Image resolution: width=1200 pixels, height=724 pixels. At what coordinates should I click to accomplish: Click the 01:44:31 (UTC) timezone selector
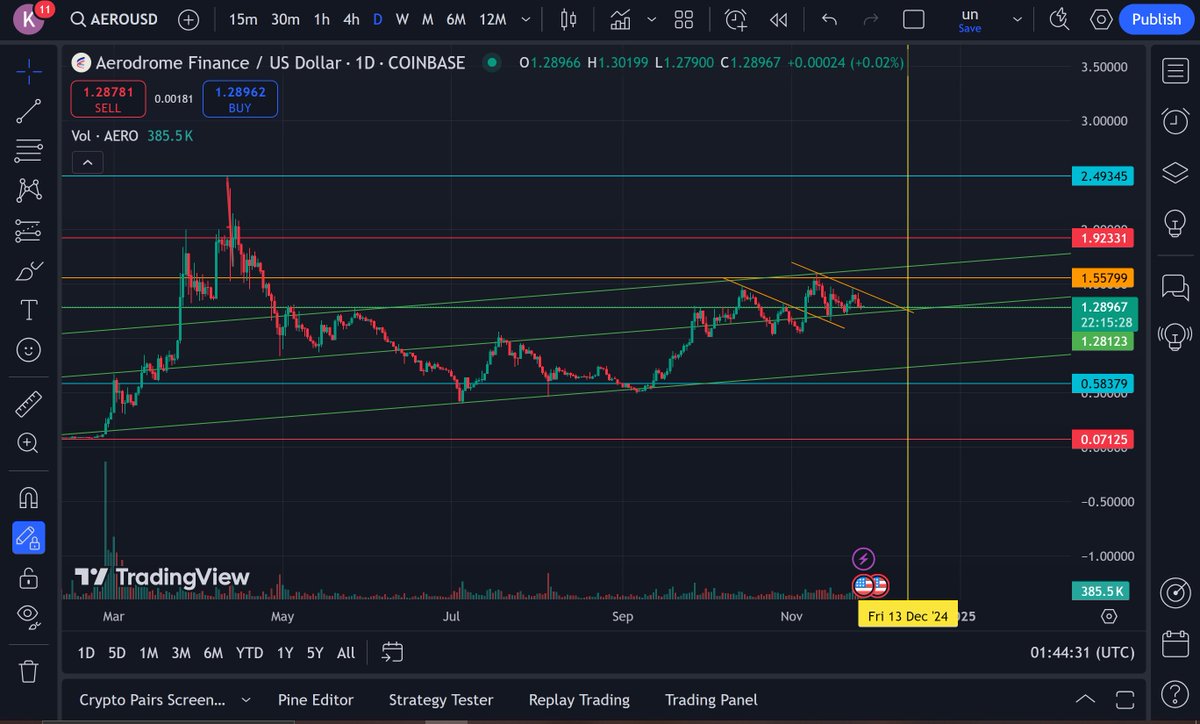click(1082, 653)
